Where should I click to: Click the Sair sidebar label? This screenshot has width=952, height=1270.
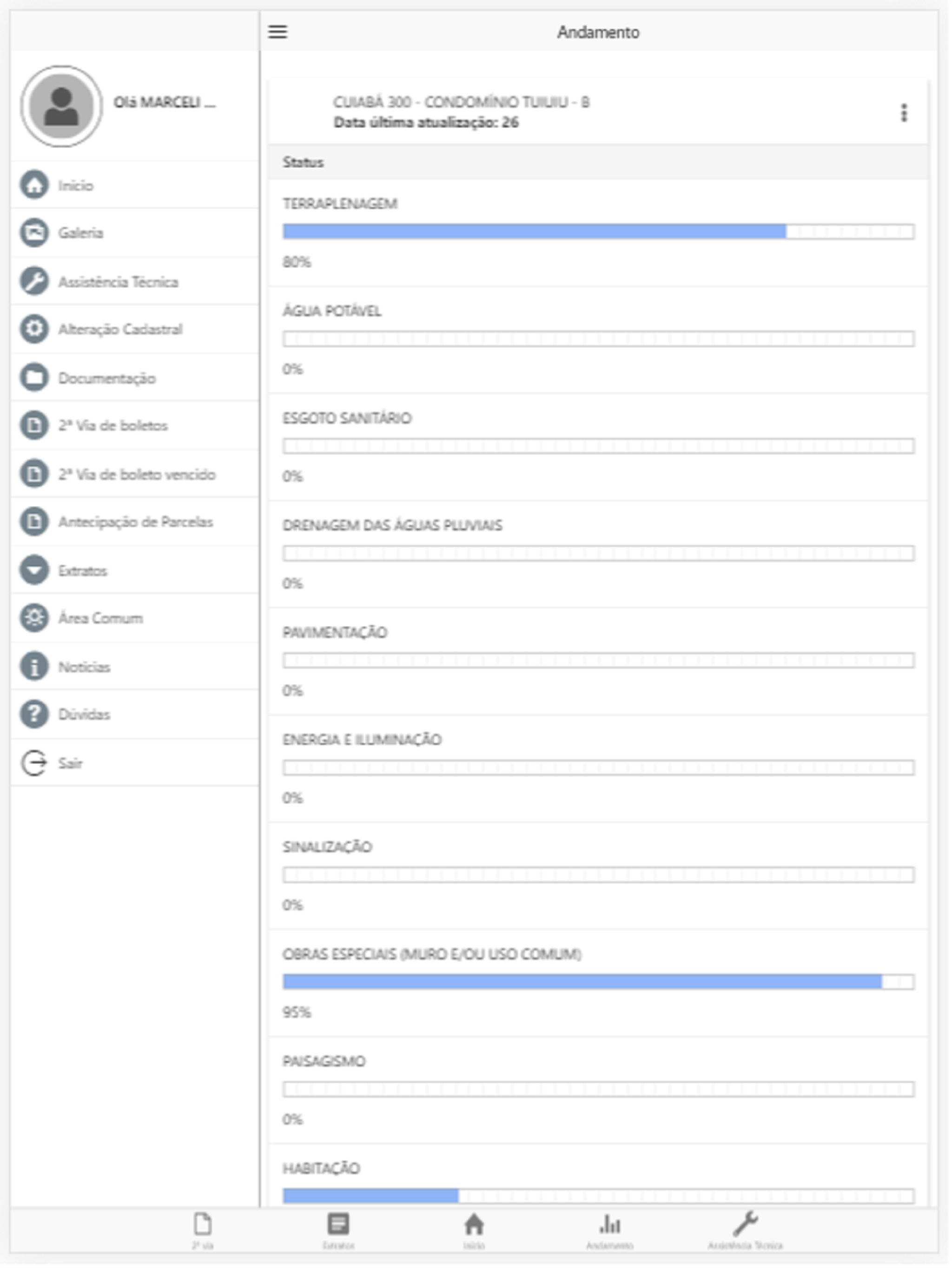[x=70, y=763]
